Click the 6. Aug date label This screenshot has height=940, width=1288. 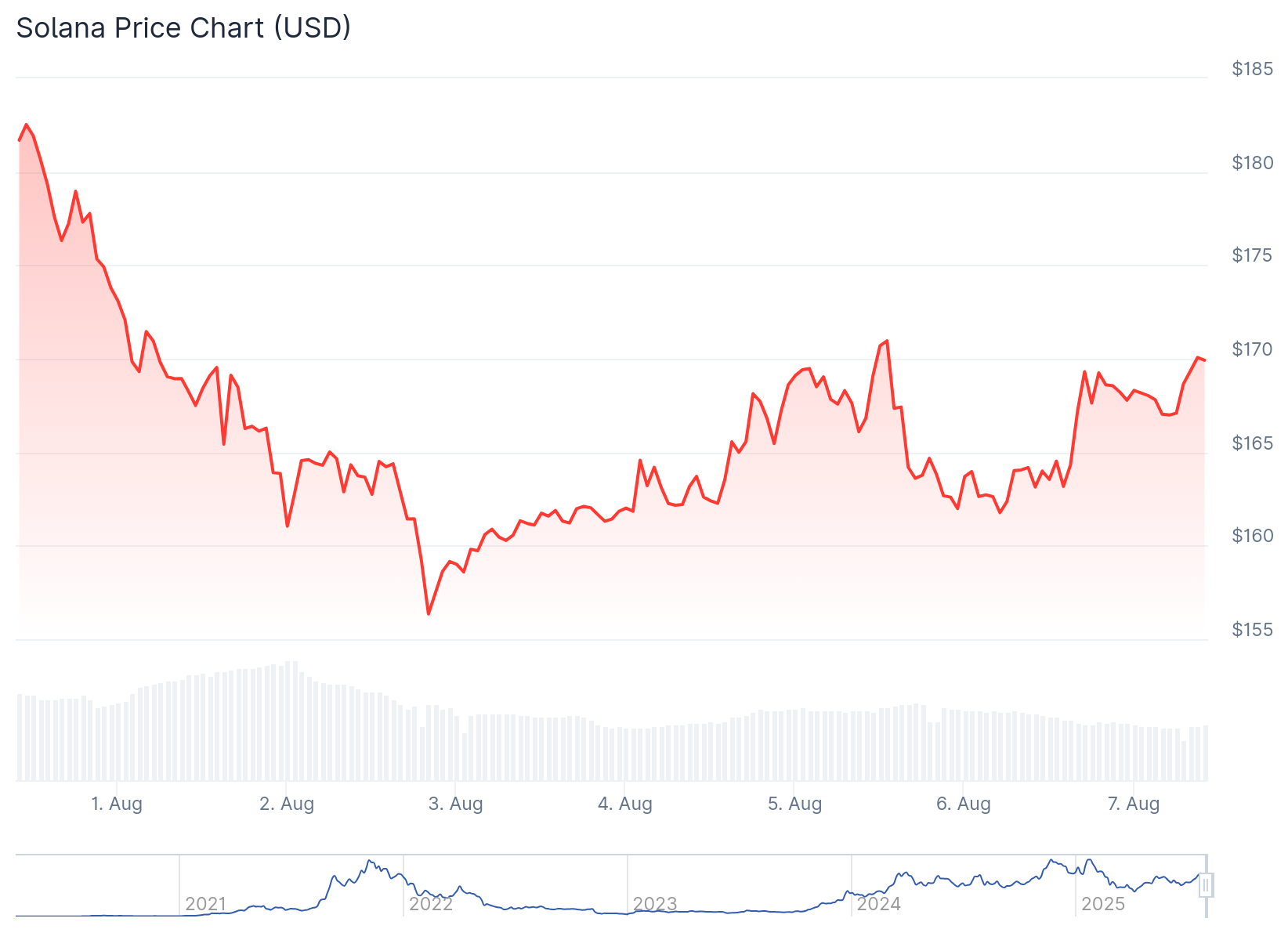[964, 804]
